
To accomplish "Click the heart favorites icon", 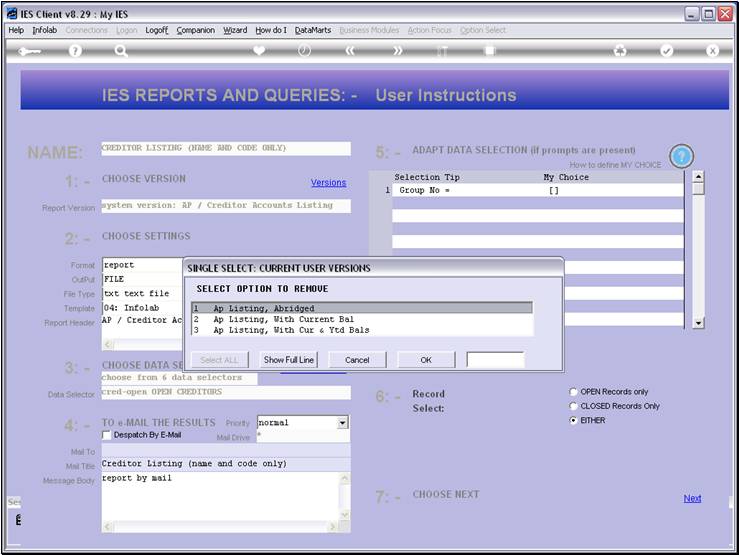I will pyautogui.click(x=259, y=50).
